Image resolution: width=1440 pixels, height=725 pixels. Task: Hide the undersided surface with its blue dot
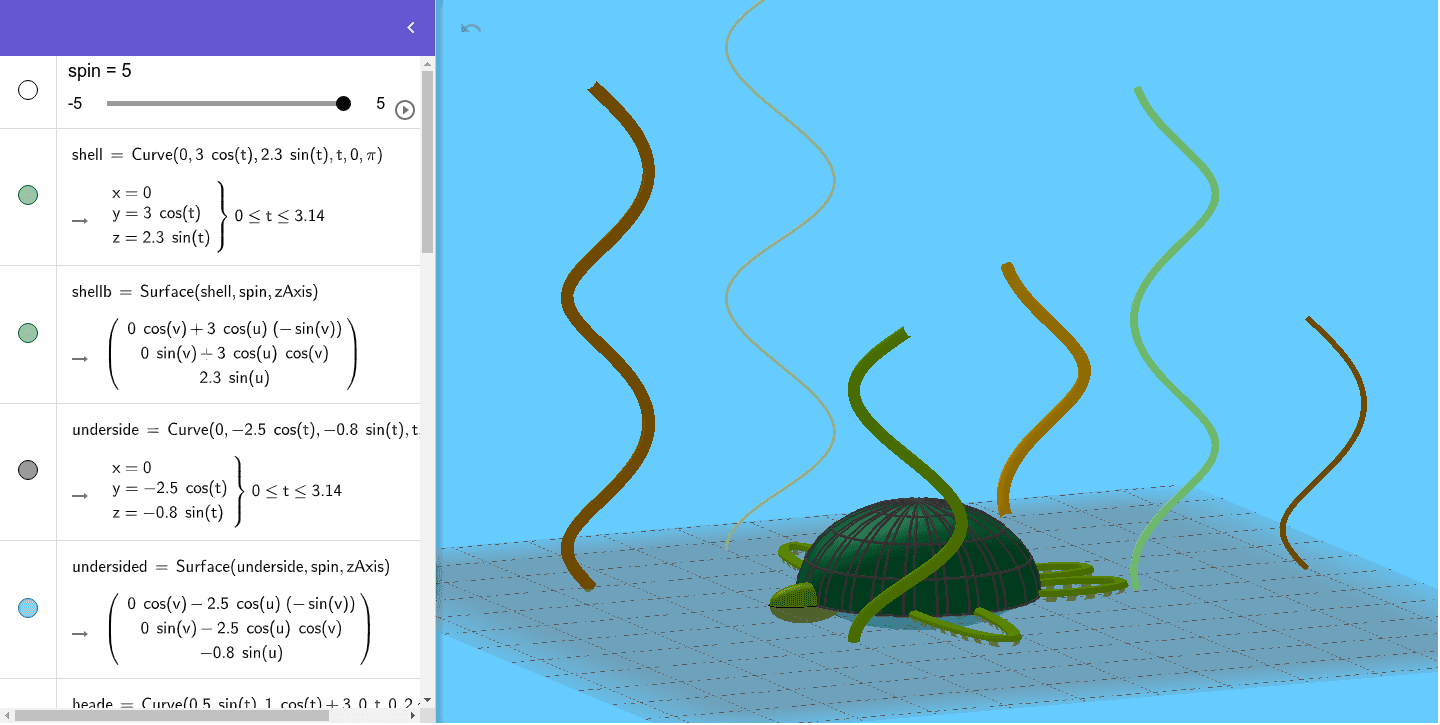point(27,607)
